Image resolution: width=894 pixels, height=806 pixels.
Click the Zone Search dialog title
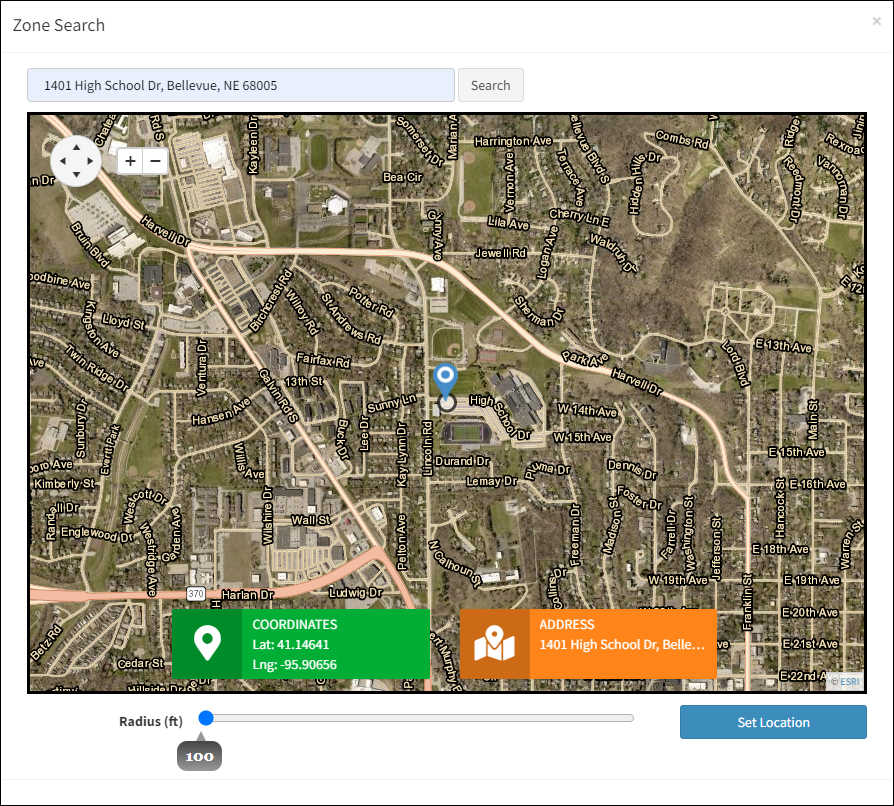point(59,25)
